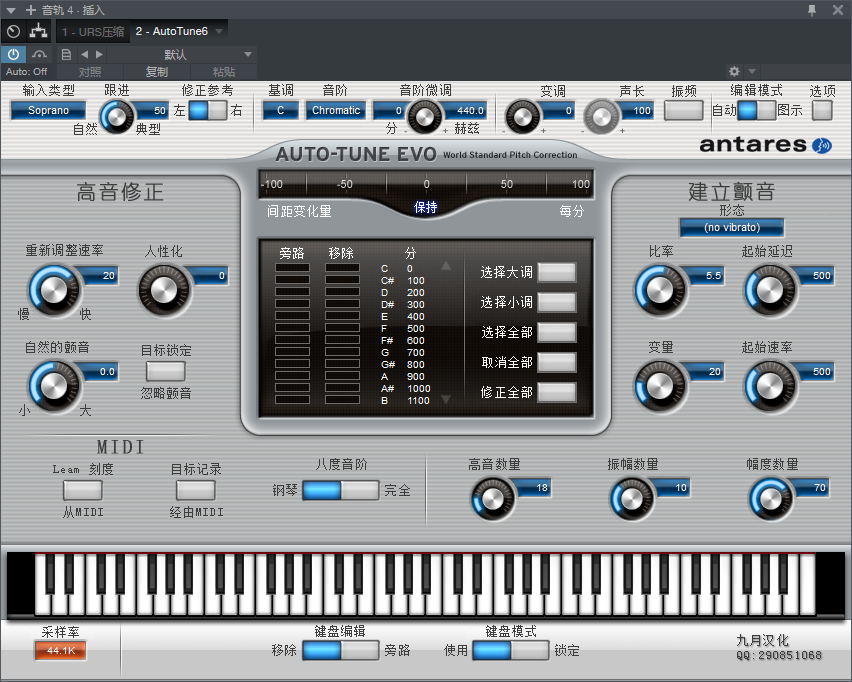Screen dimensions: 852x682
Task: Click the 选择大调 button
Action: [557, 272]
